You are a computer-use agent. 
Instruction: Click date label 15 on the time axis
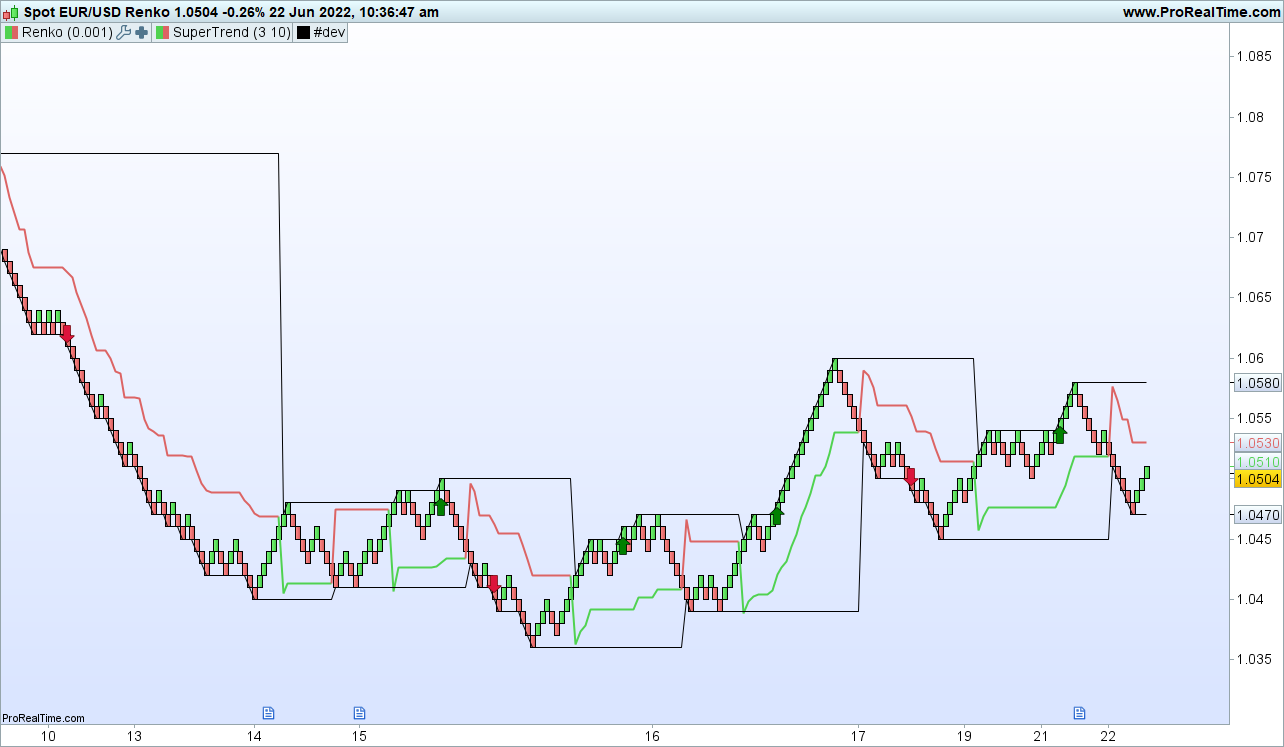point(359,736)
